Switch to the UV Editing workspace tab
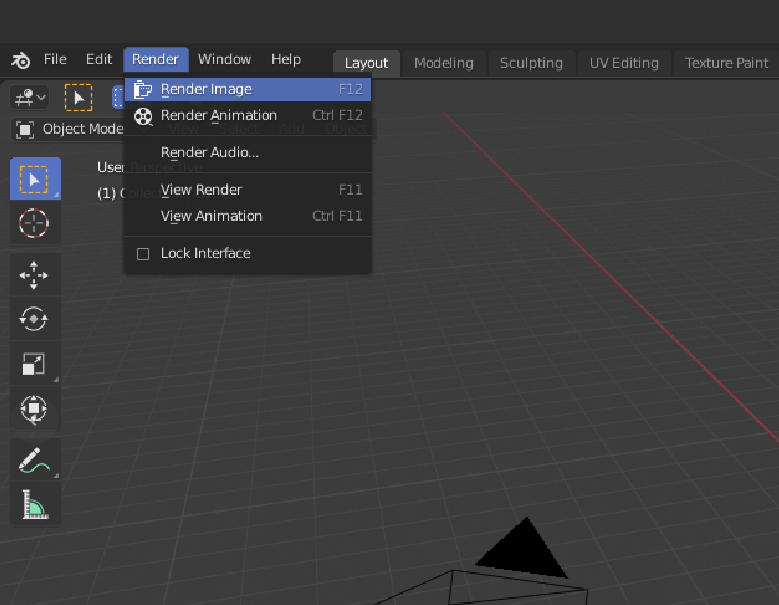Screen dimensions: 779x605 [624, 63]
